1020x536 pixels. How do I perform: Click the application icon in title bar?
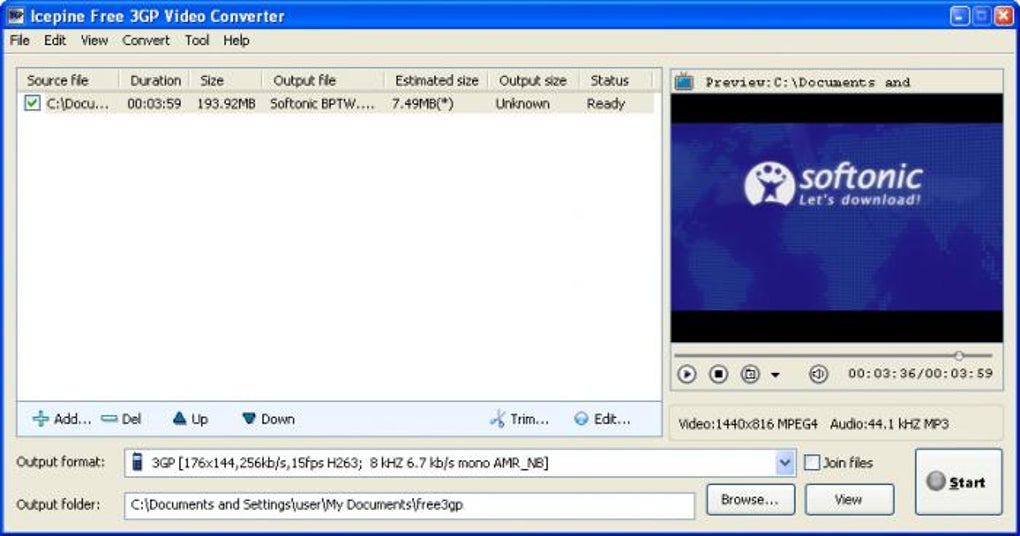(16, 16)
